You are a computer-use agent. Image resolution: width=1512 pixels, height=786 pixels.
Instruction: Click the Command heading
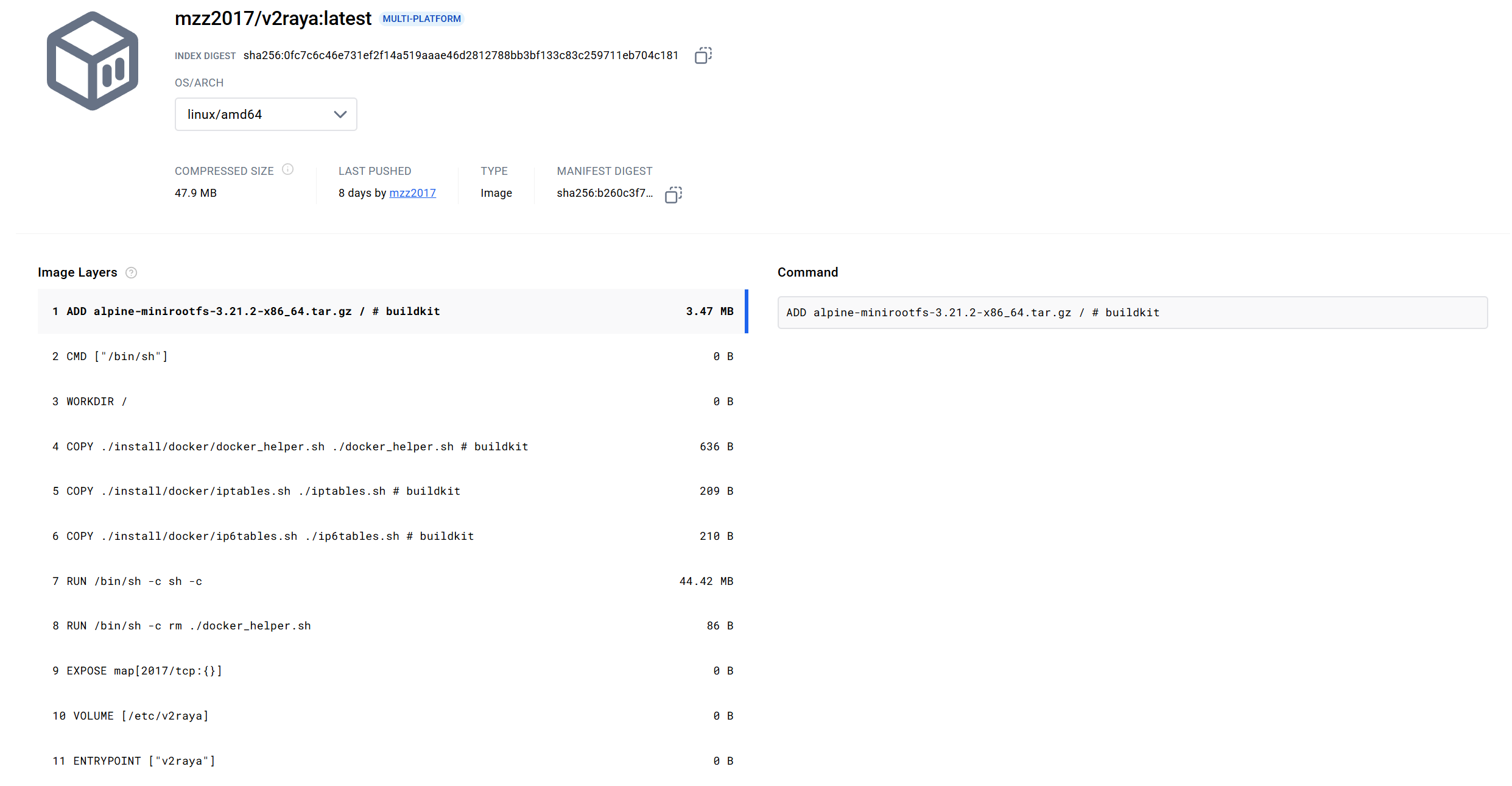pos(807,272)
